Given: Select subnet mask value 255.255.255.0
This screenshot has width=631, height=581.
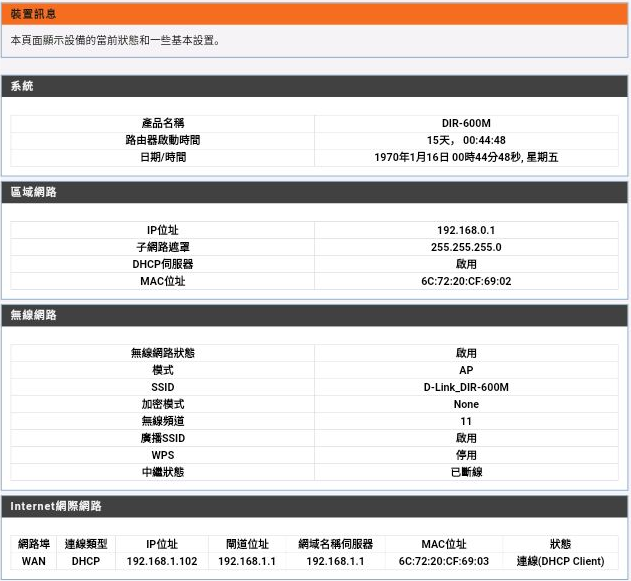Looking at the screenshot, I should coord(466,247).
